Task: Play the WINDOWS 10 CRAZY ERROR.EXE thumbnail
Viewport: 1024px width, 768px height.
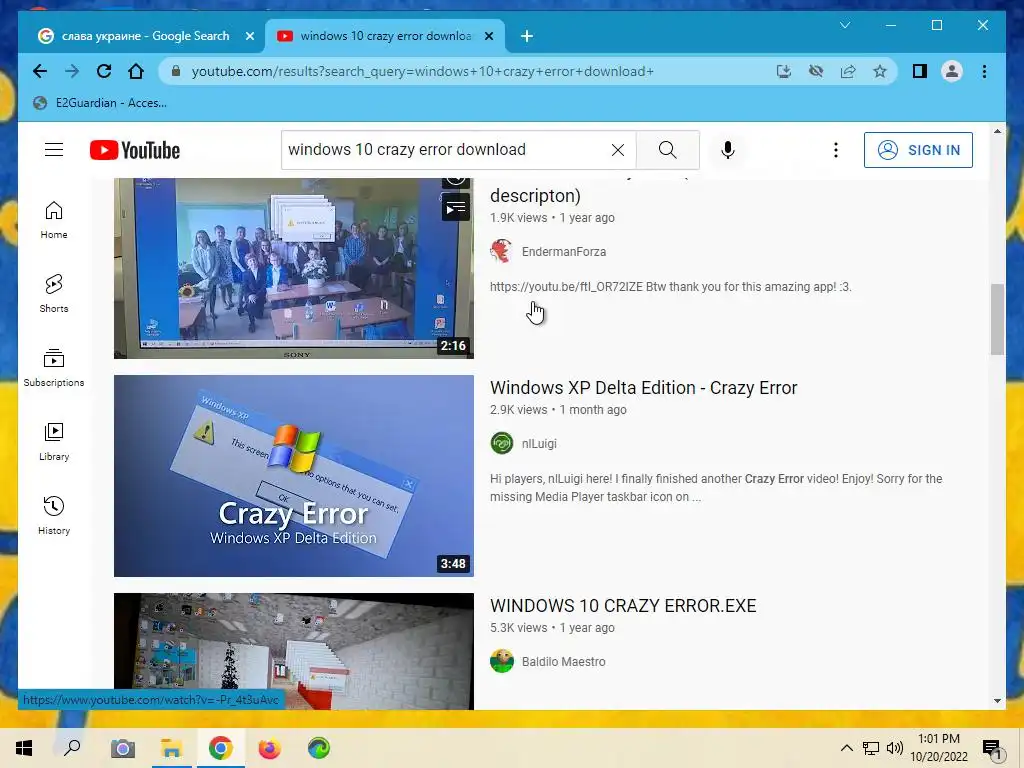Action: pyautogui.click(x=293, y=651)
